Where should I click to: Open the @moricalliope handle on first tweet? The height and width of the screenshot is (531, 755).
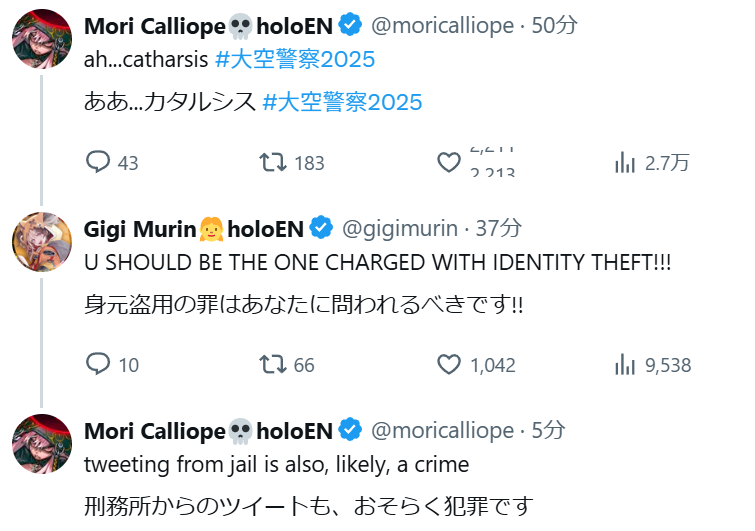[442, 26]
